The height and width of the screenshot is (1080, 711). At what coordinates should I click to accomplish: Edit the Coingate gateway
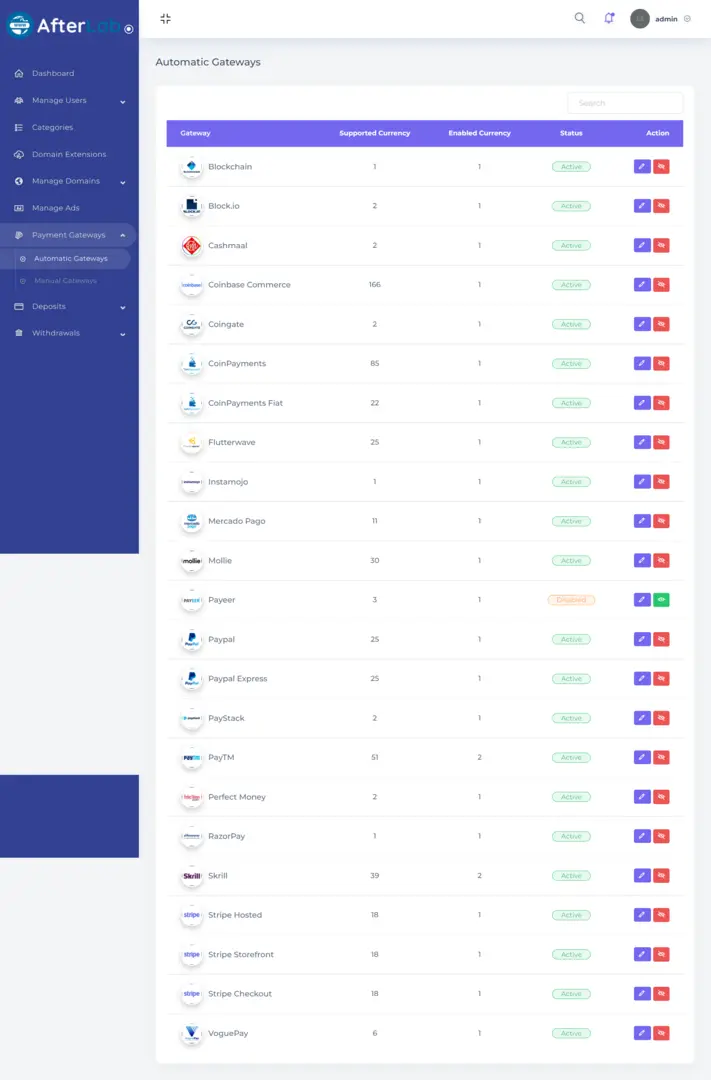click(642, 324)
